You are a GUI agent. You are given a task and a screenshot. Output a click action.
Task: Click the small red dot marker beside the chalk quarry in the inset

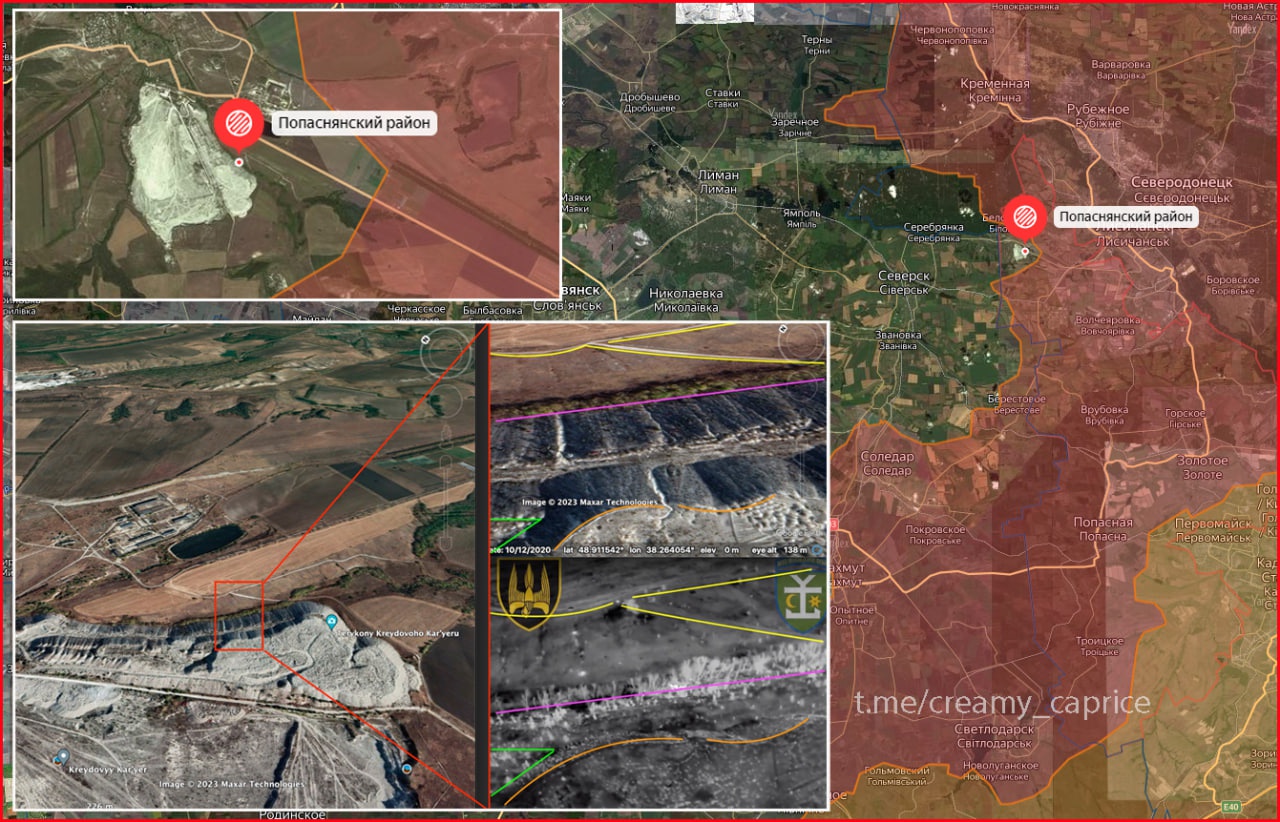tap(239, 161)
